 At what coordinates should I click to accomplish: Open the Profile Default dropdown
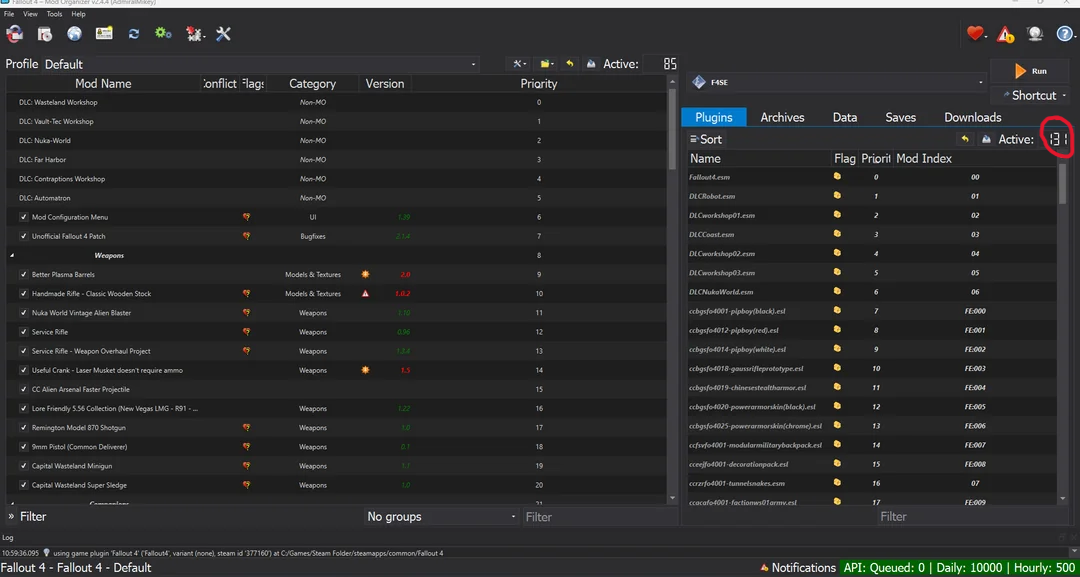click(260, 64)
